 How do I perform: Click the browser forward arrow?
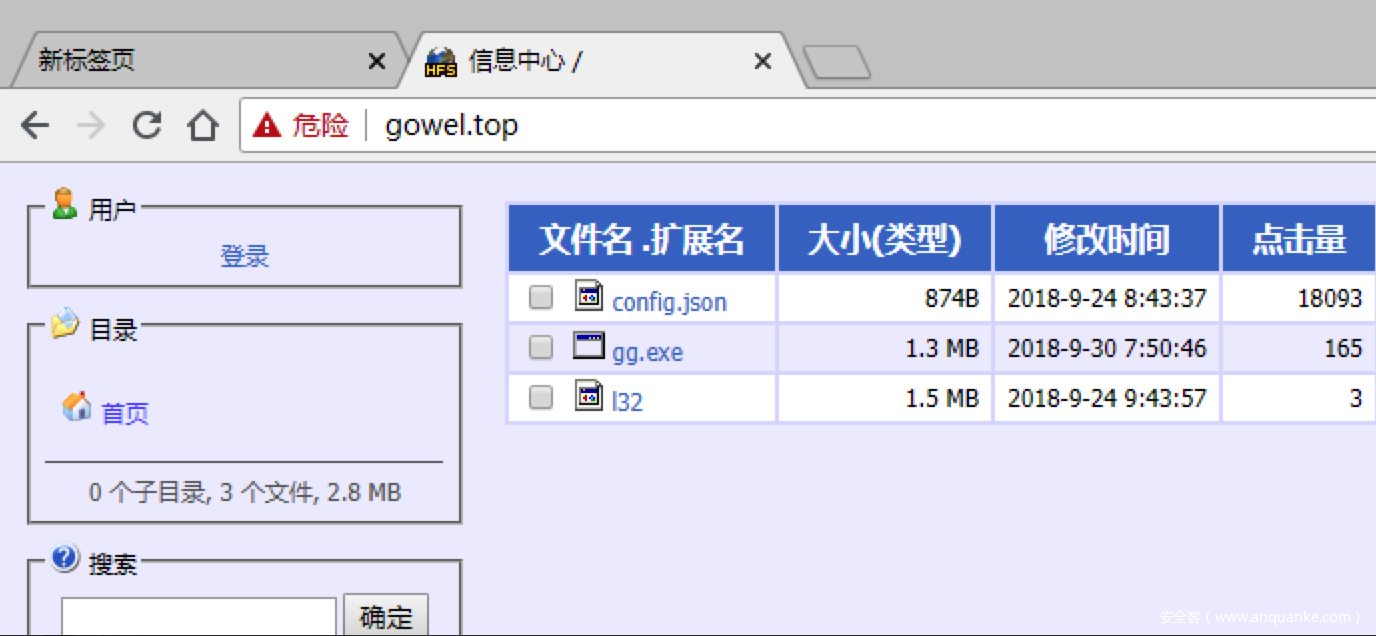[91, 126]
